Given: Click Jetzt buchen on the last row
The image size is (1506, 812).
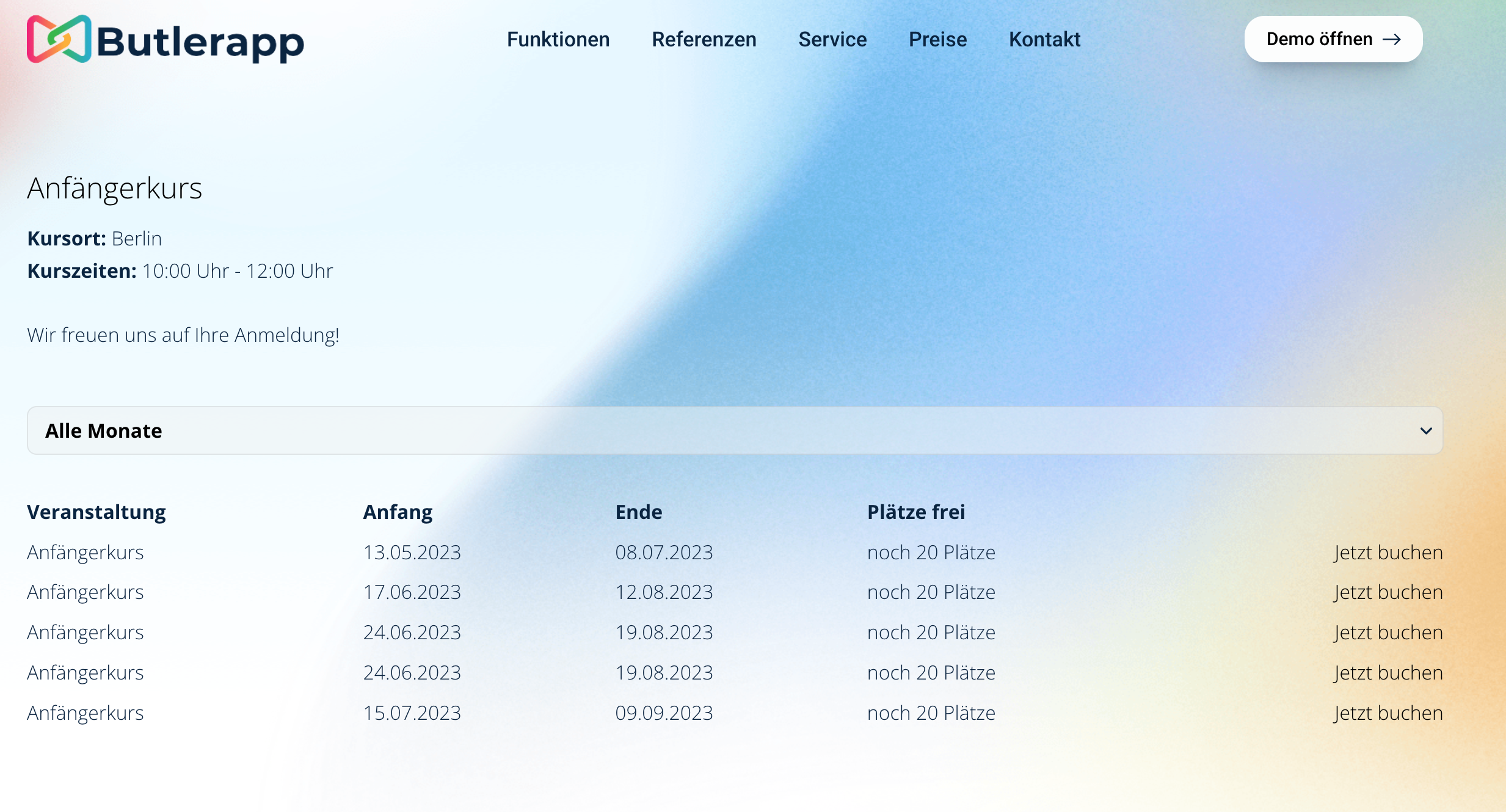Looking at the screenshot, I should point(1388,712).
